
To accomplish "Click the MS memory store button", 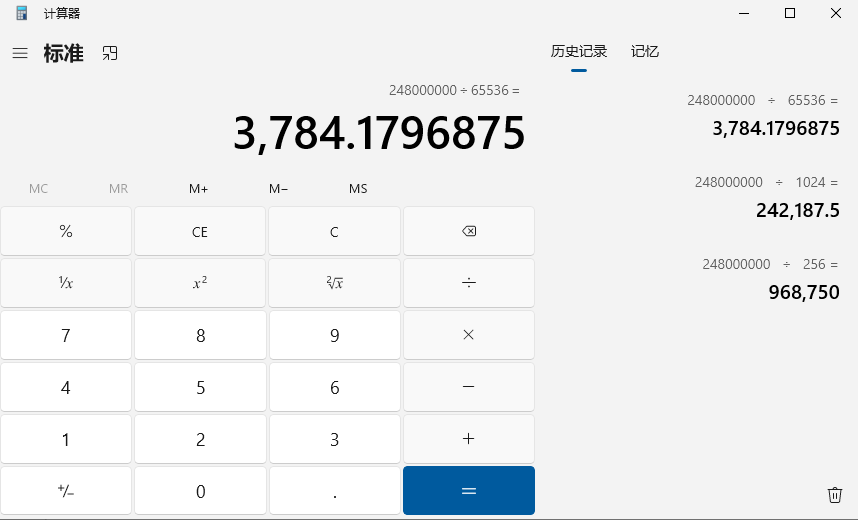I will (x=358, y=189).
